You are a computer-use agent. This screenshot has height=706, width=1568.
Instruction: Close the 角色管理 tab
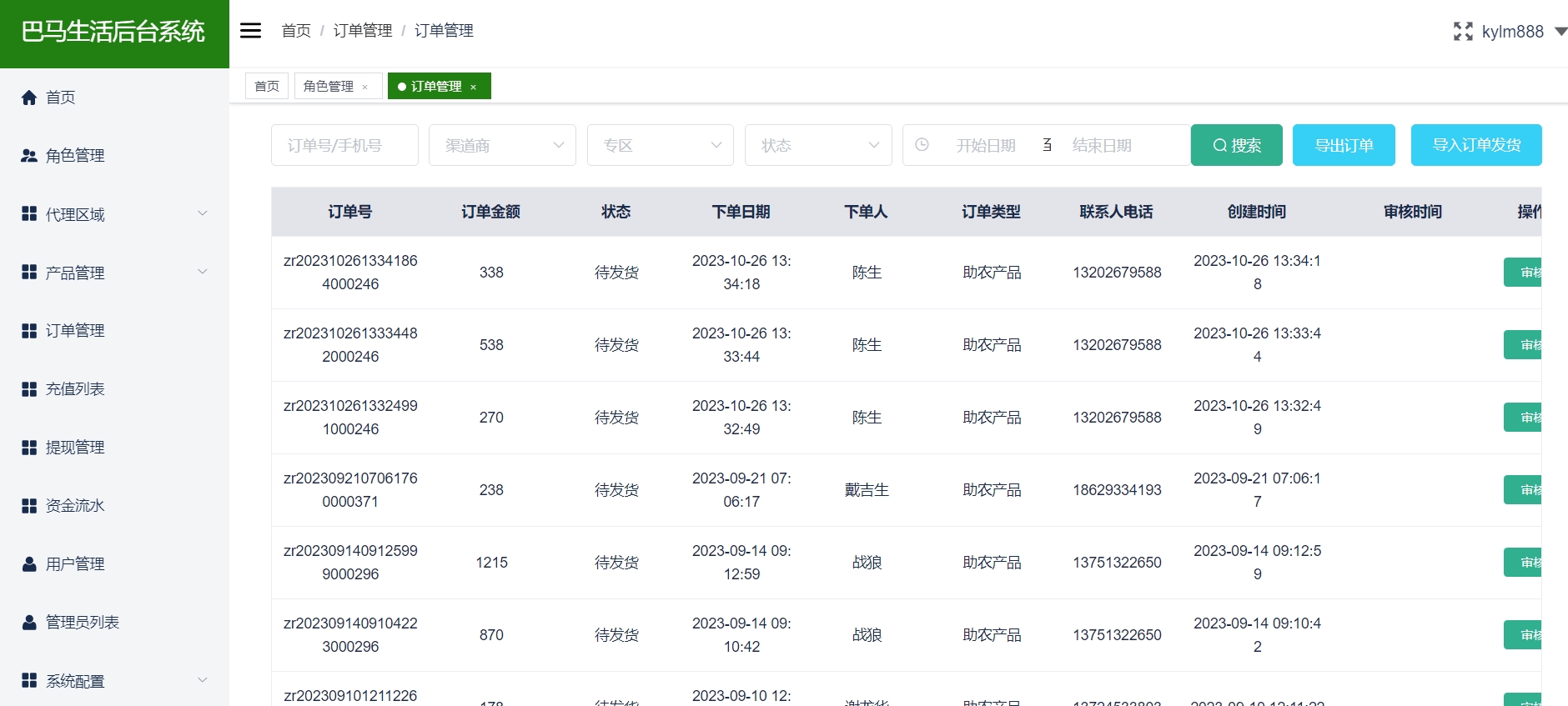point(365,87)
